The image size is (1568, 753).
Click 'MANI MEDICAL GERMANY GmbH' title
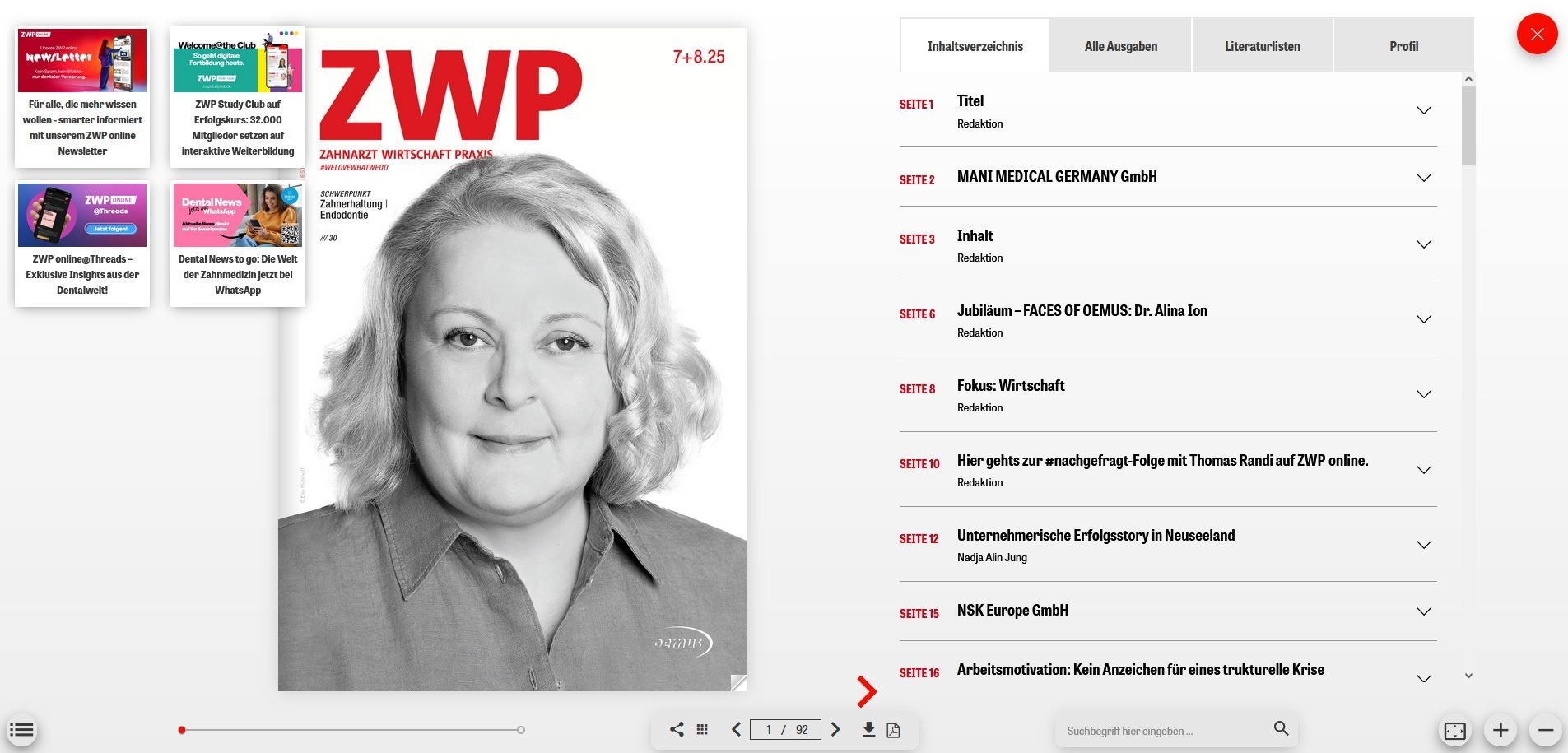1057,176
